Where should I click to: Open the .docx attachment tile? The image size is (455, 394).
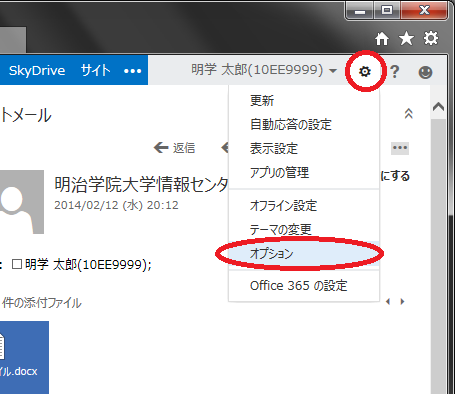[23, 357]
